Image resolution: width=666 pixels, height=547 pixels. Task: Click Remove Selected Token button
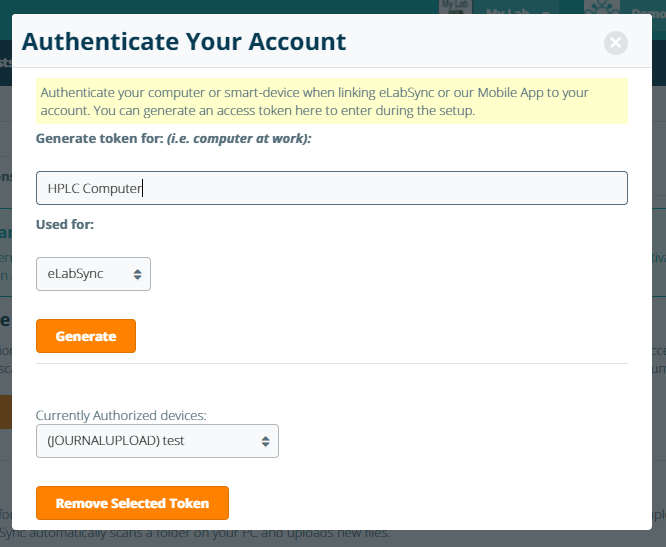[x=132, y=503]
